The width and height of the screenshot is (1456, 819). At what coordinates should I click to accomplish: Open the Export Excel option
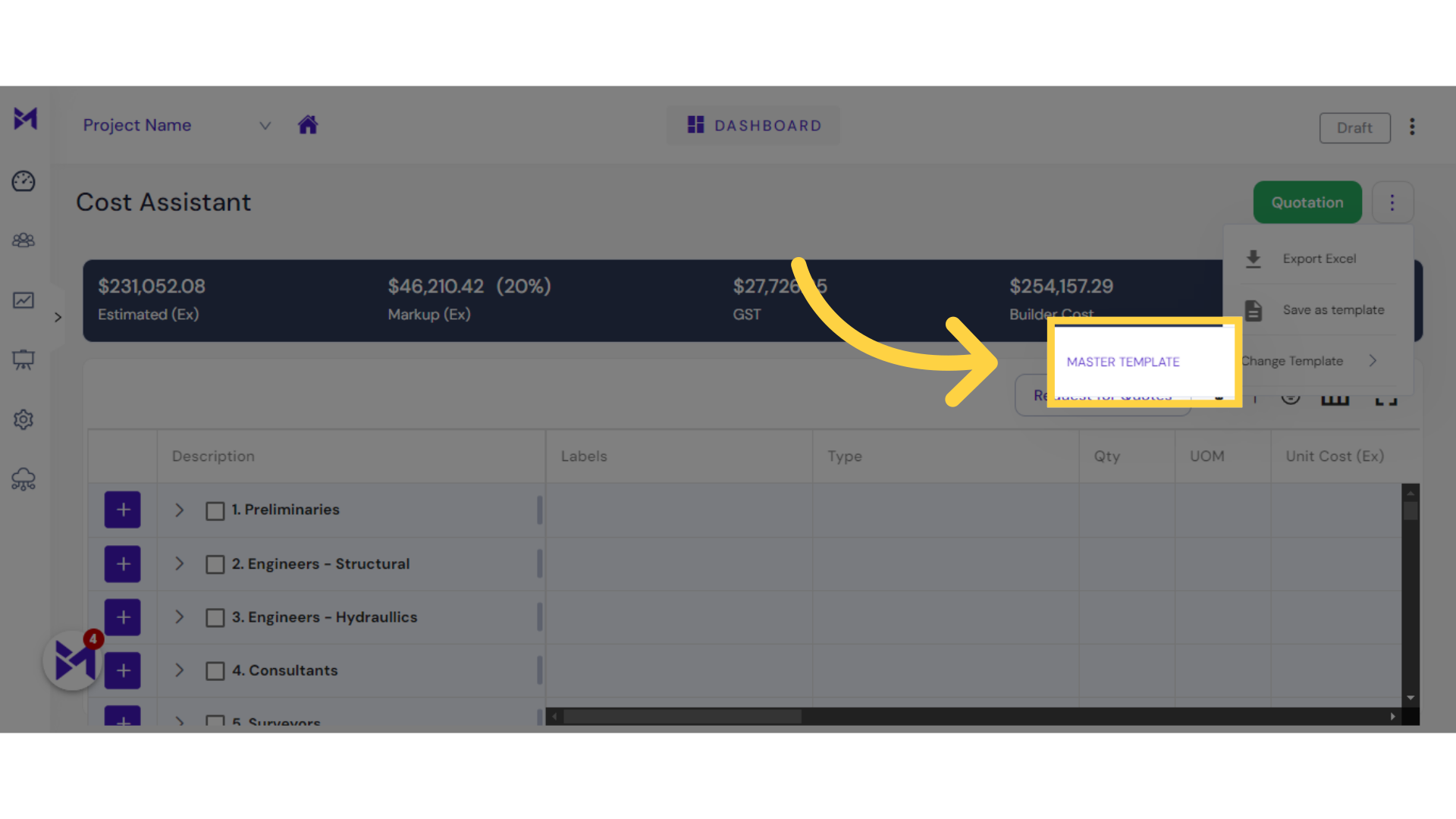click(1318, 258)
